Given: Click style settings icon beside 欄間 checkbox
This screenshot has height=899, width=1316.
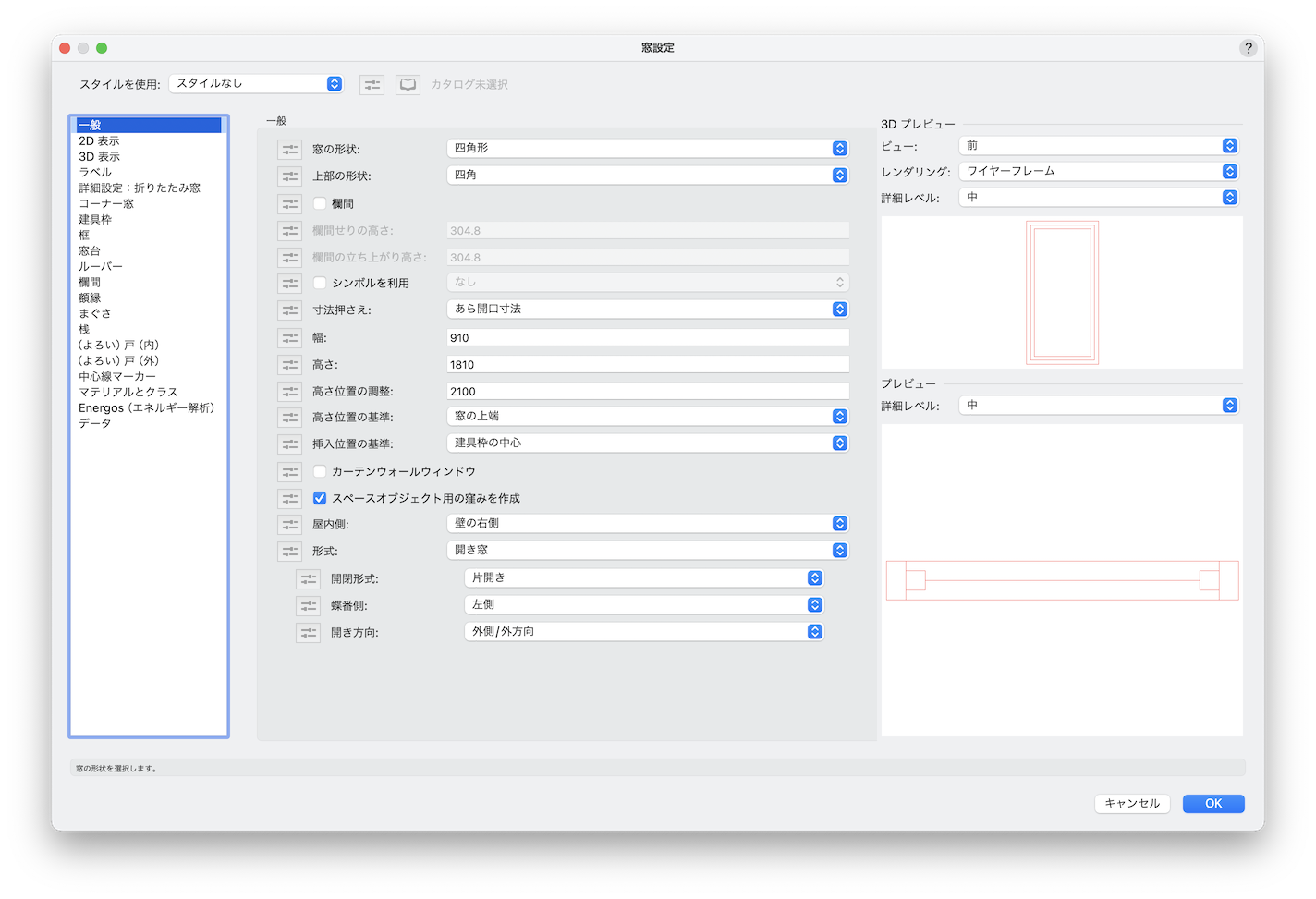Looking at the screenshot, I should tap(289, 203).
